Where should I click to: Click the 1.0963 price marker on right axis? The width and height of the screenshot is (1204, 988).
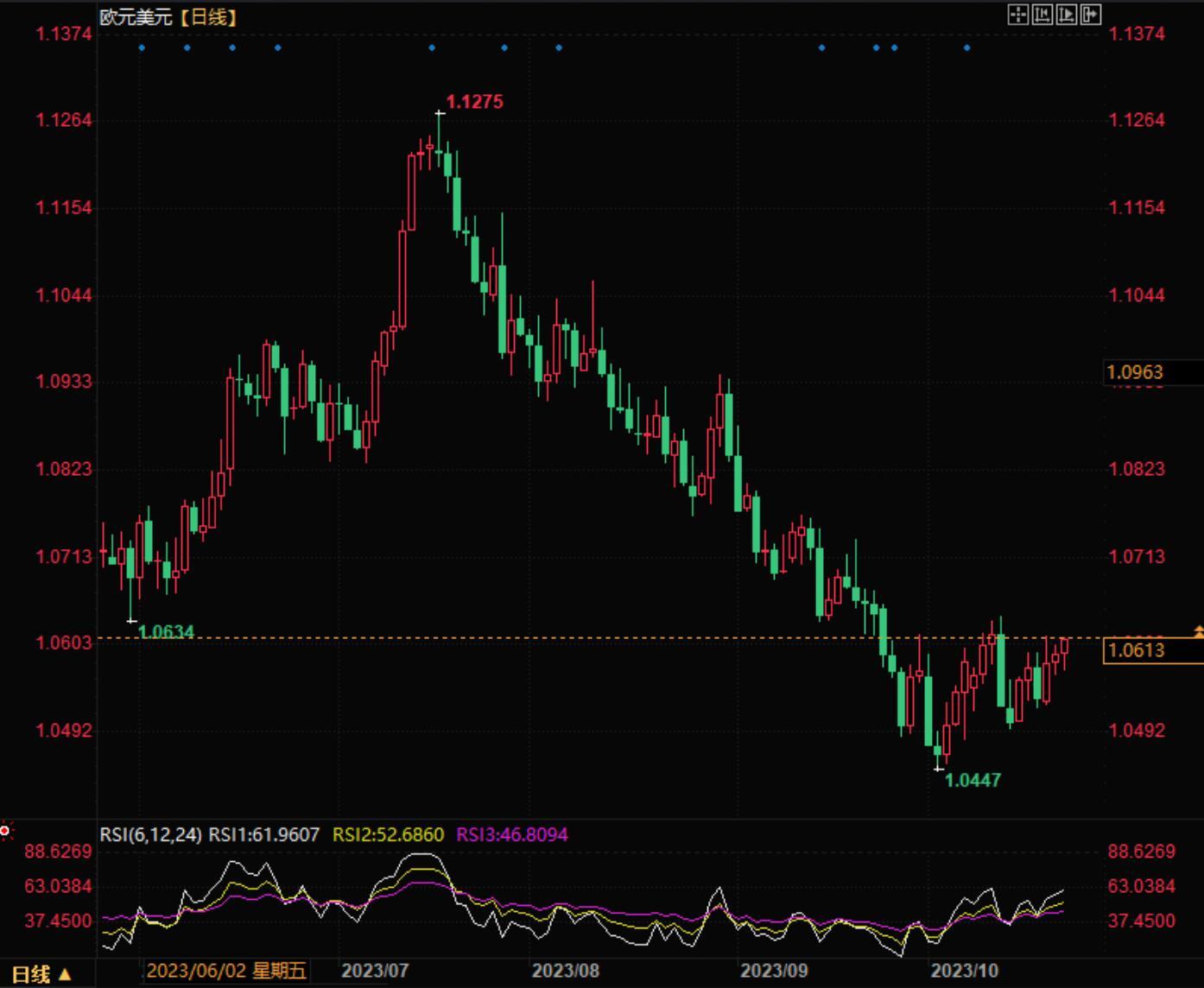tap(1135, 372)
